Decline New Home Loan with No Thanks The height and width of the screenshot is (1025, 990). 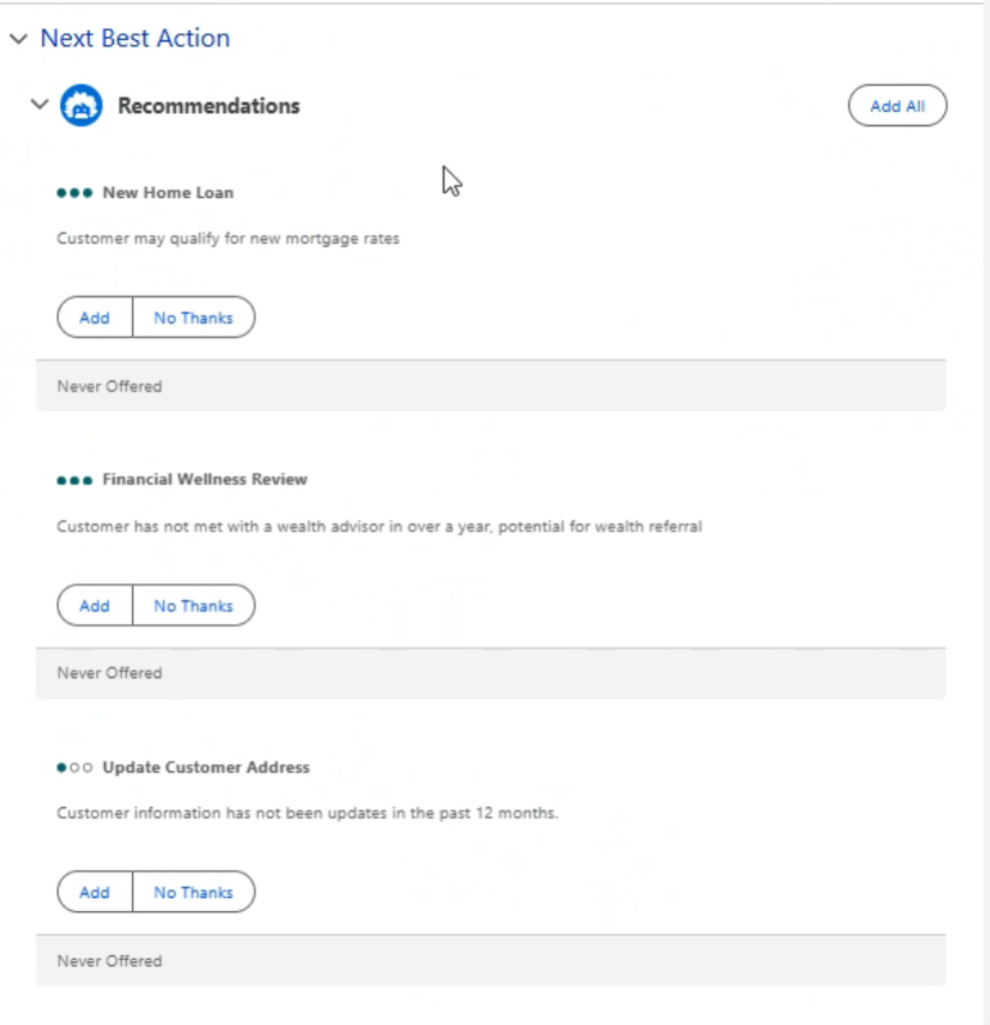coord(194,318)
